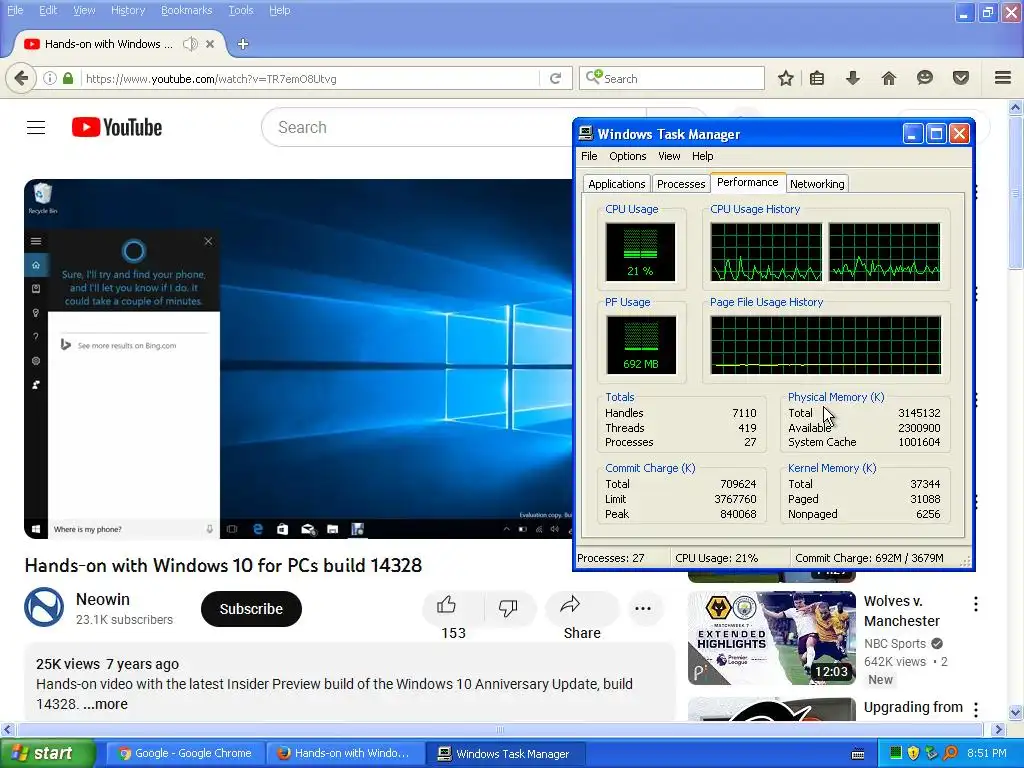Click the YouTube logo

(117, 127)
